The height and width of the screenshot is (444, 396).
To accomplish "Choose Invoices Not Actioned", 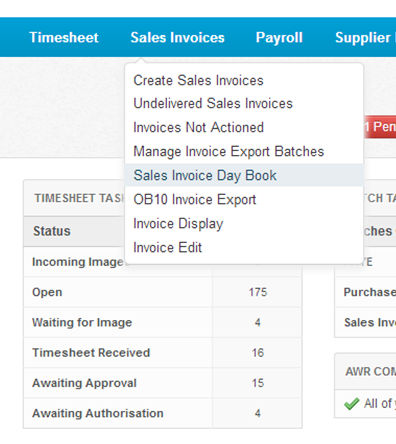I will coord(199,127).
